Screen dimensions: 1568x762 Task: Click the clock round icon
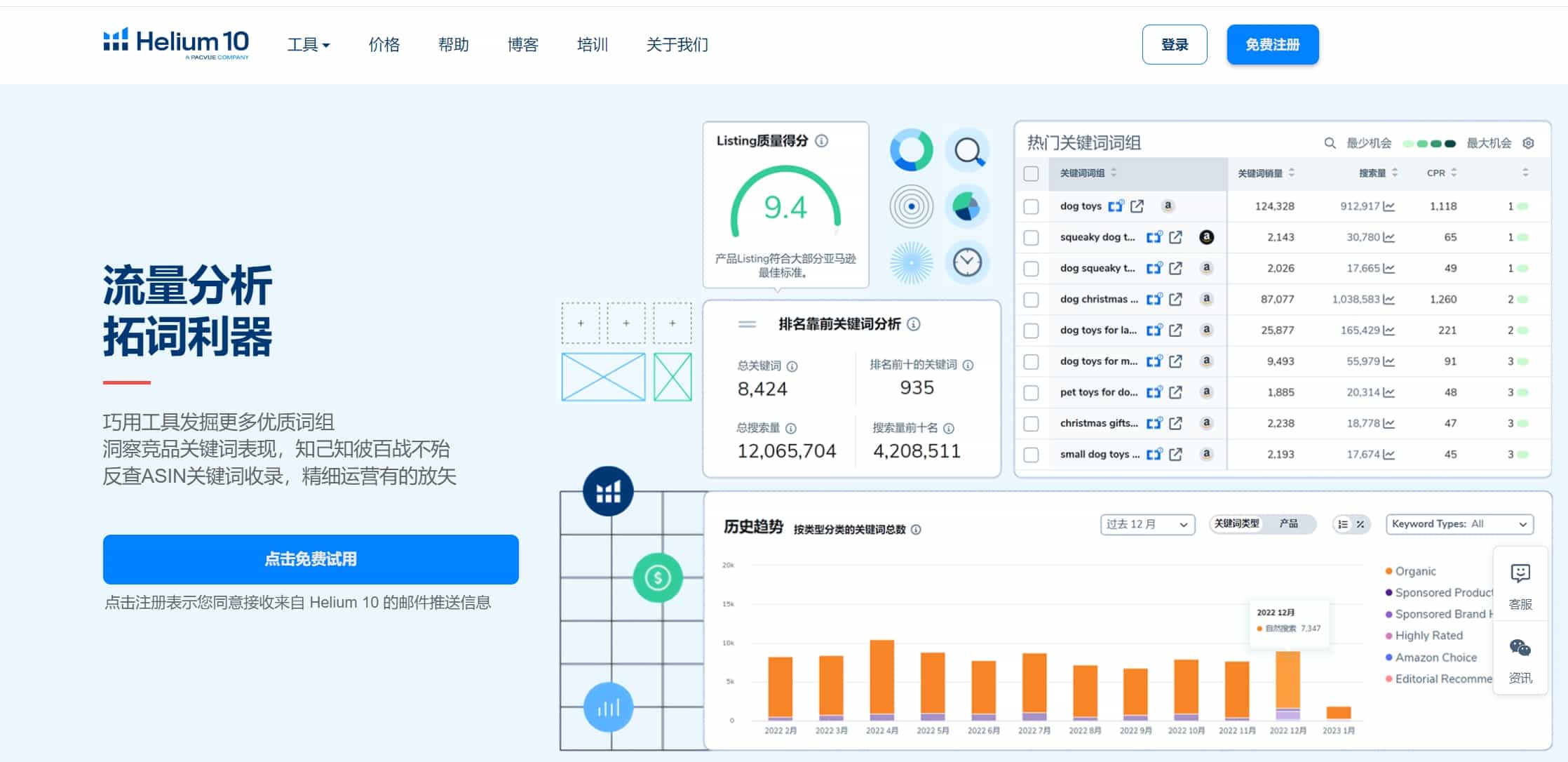pyautogui.click(x=967, y=262)
